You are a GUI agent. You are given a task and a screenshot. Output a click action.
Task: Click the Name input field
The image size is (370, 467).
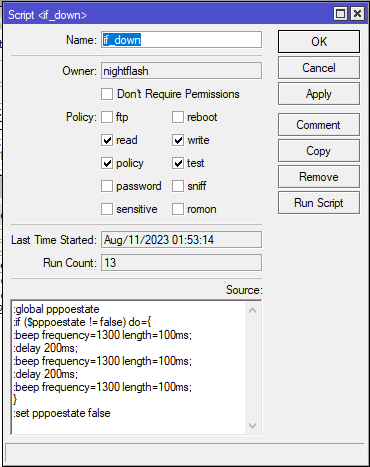[x=181, y=40]
